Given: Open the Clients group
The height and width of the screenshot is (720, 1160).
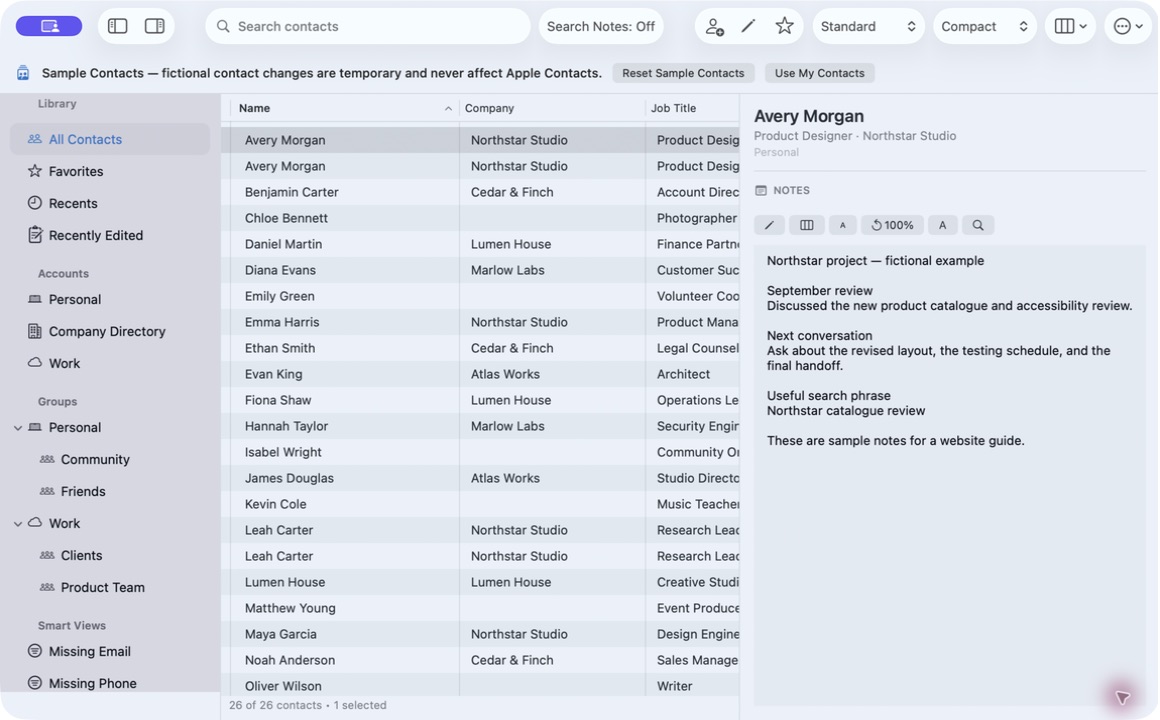Looking at the screenshot, I should pyautogui.click(x=109, y=555).
